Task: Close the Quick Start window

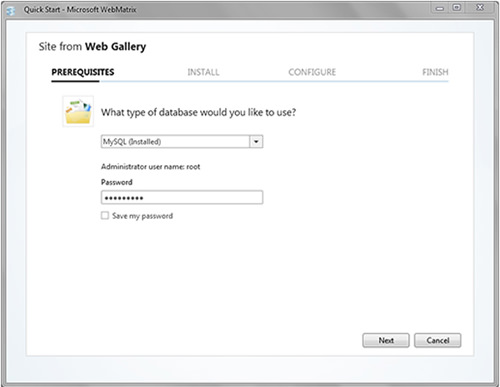Action: (480, 8)
